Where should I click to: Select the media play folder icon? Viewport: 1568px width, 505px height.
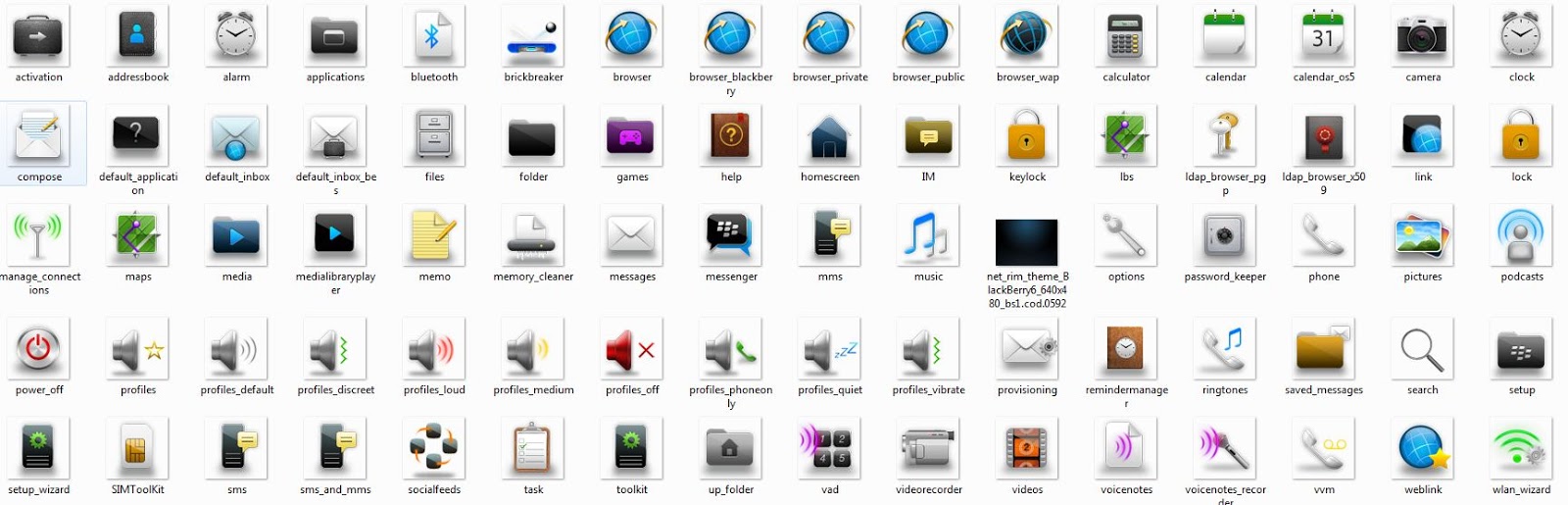[236, 236]
